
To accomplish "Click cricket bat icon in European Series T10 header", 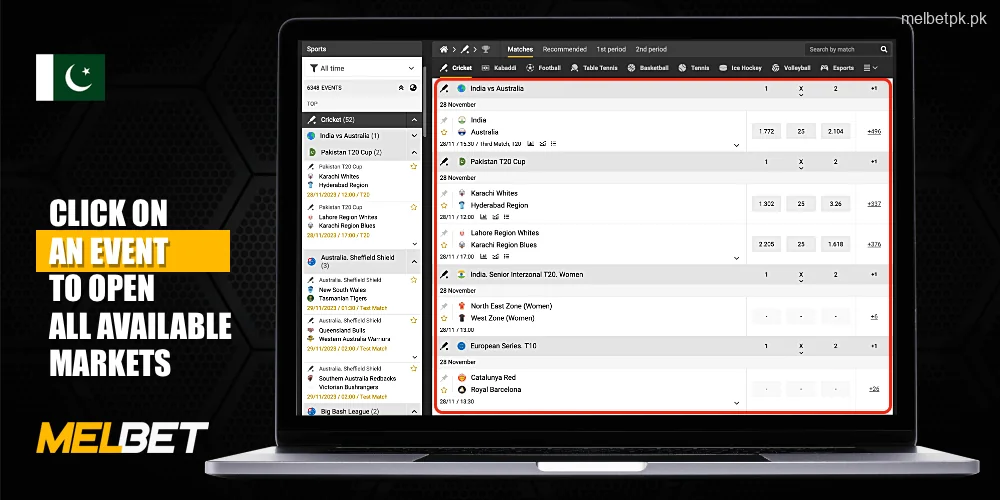I will pos(445,346).
